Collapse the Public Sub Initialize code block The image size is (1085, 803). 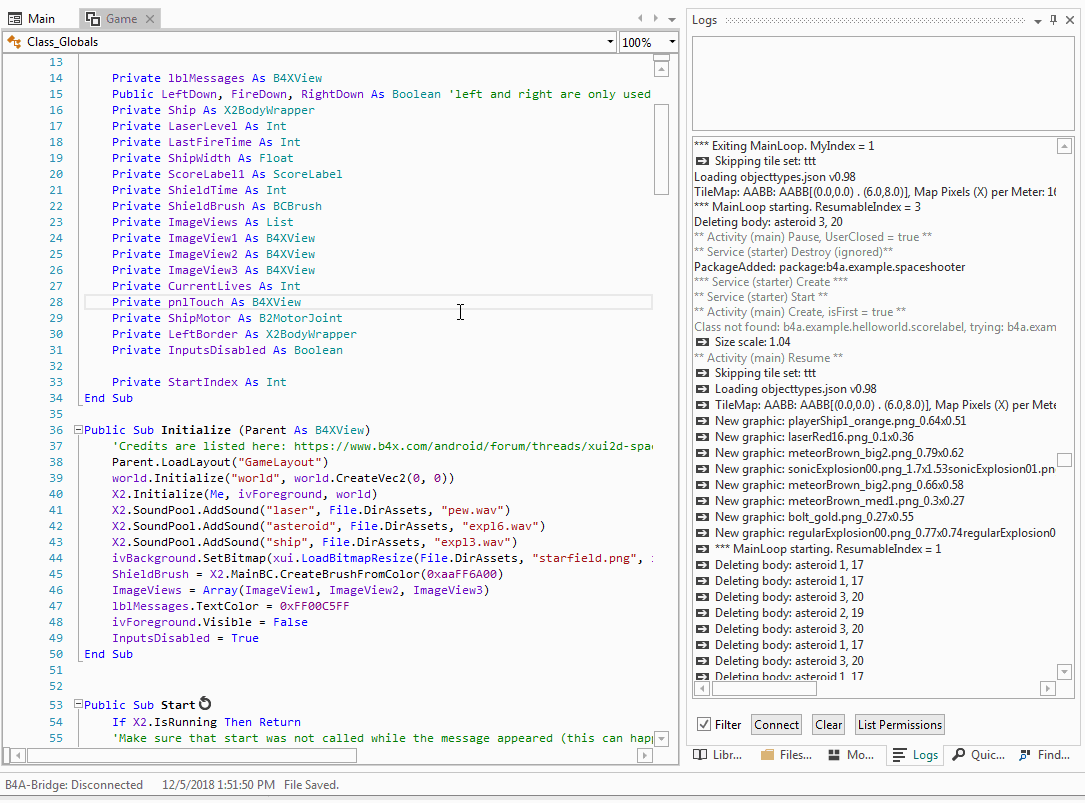coord(77,430)
